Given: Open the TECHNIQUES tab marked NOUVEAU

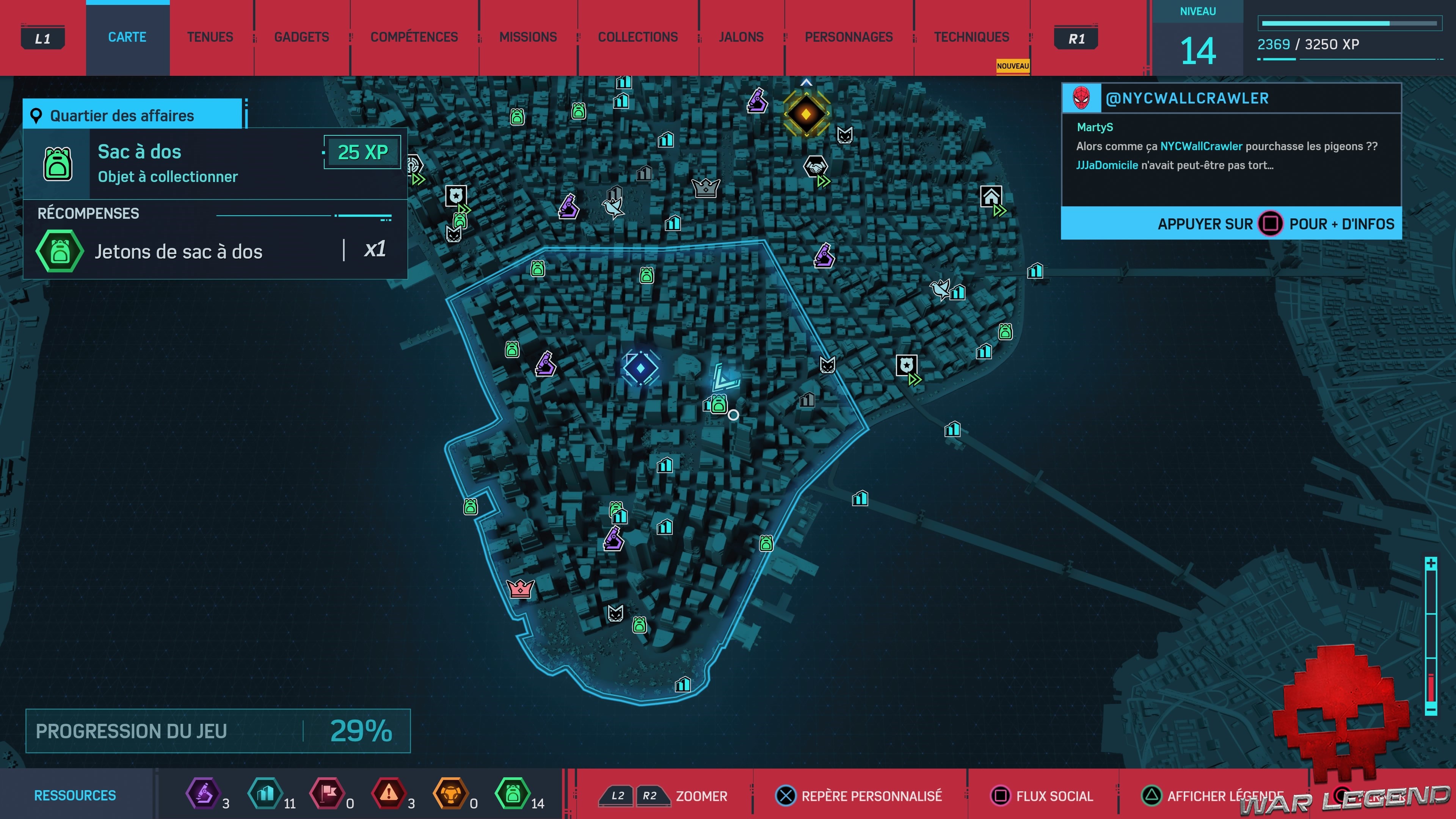Looking at the screenshot, I should (971, 37).
